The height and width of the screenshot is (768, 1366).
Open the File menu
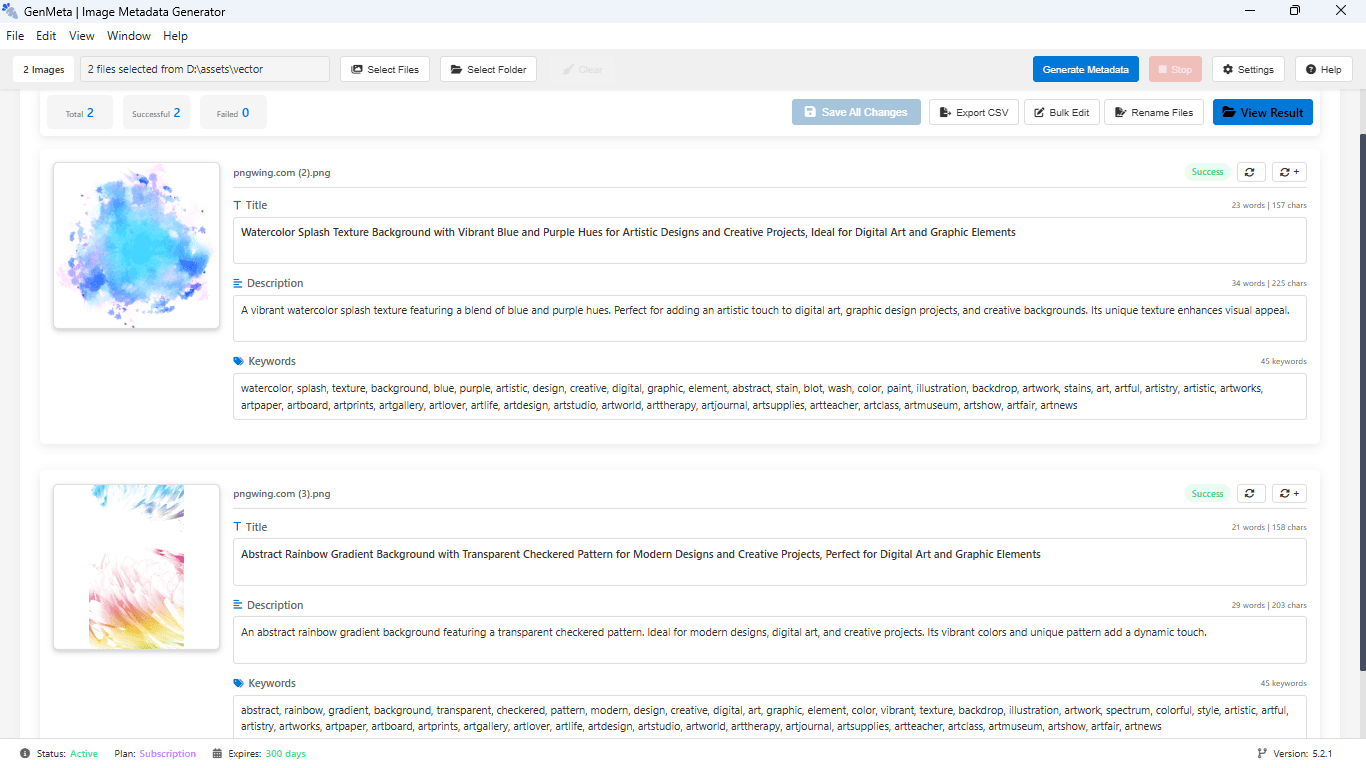pyautogui.click(x=15, y=36)
